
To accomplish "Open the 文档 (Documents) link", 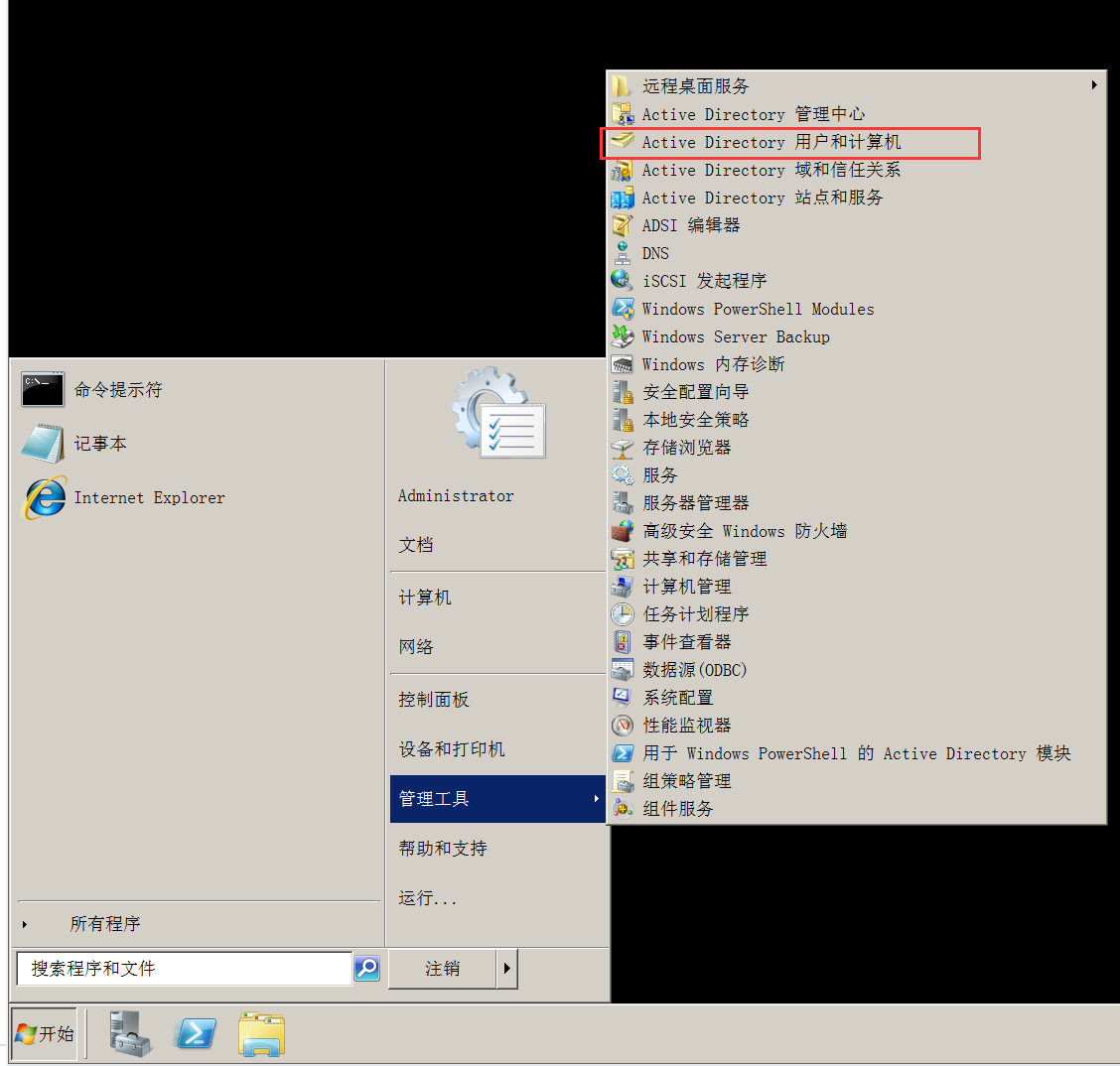I will (416, 545).
